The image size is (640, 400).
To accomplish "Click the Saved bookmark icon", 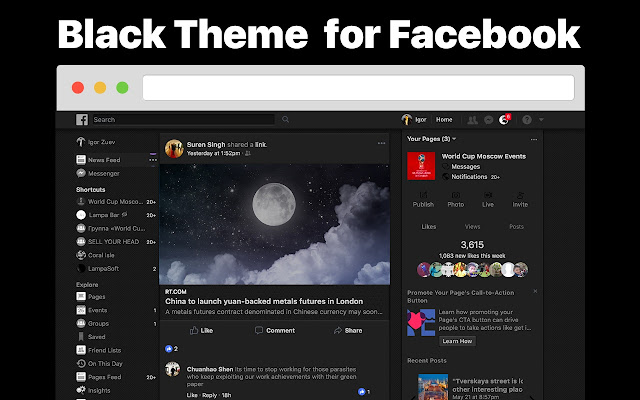I will 81,337.
